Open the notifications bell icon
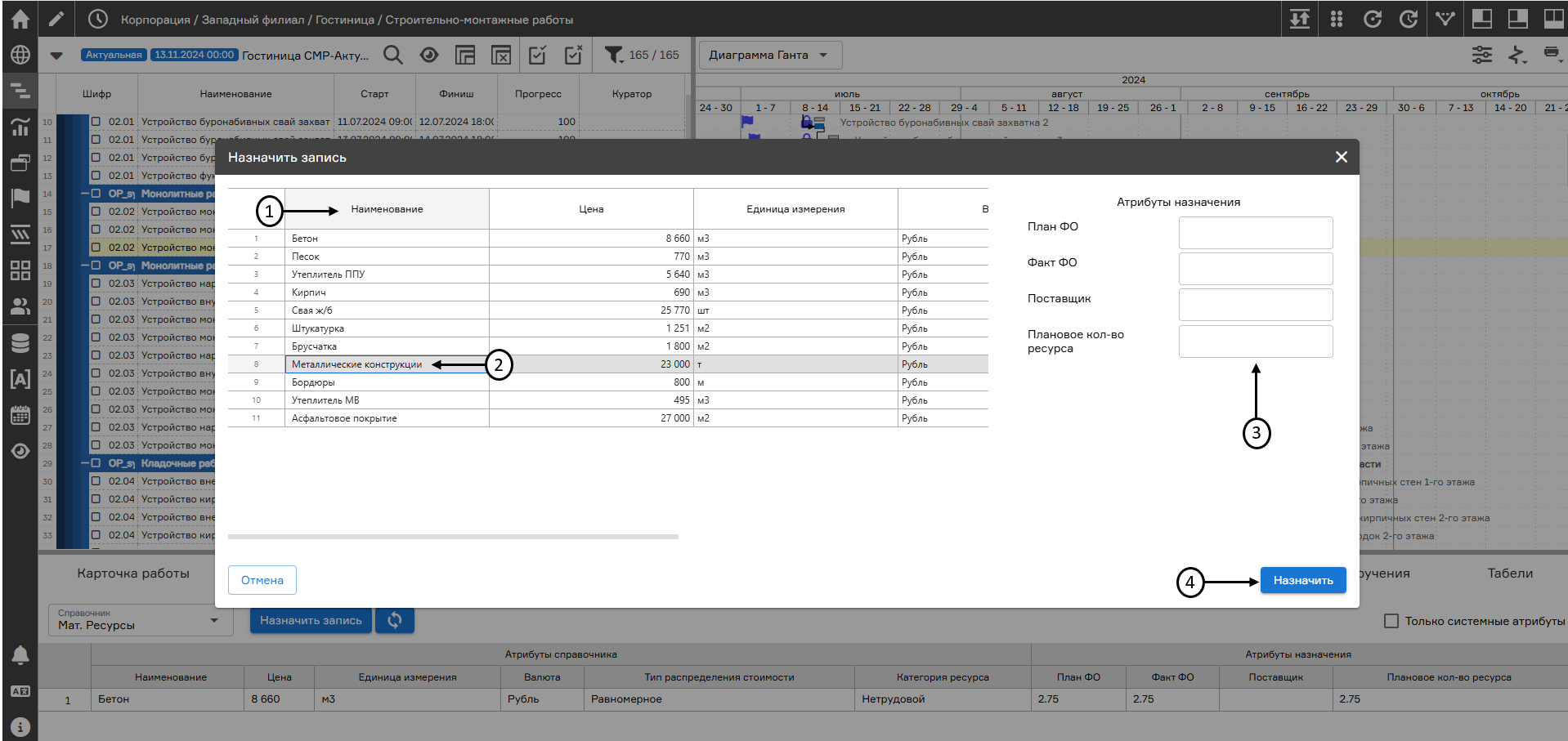Viewport: 1568px width, 741px height. point(20,654)
